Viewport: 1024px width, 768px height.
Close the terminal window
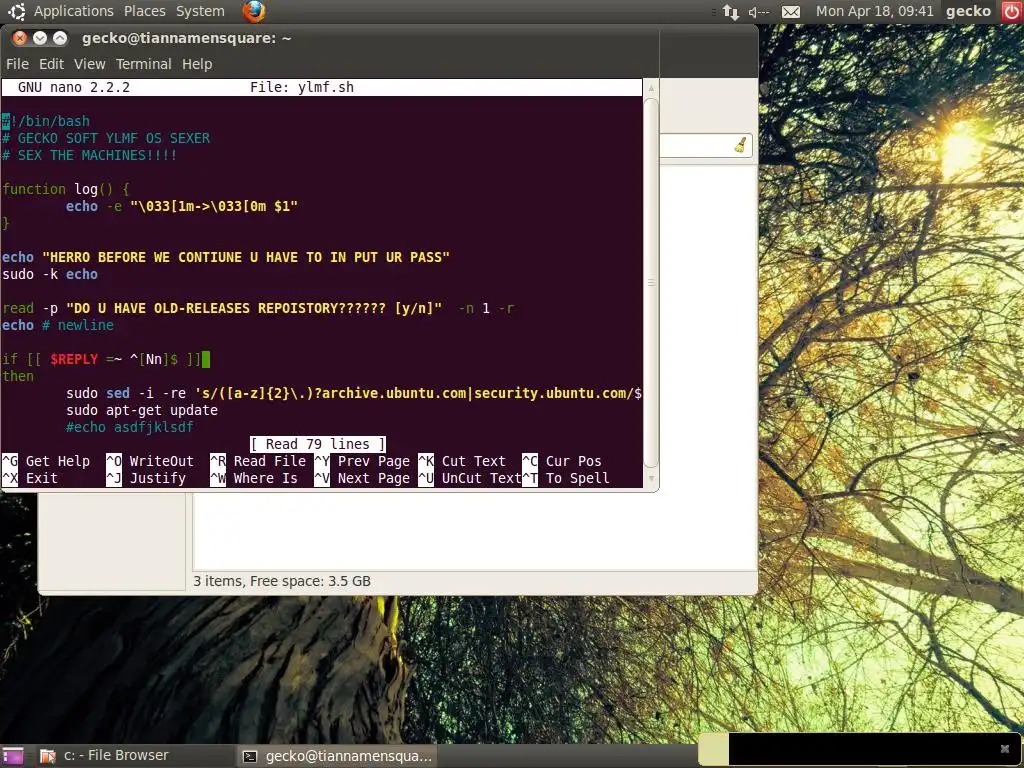coord(20,38)
